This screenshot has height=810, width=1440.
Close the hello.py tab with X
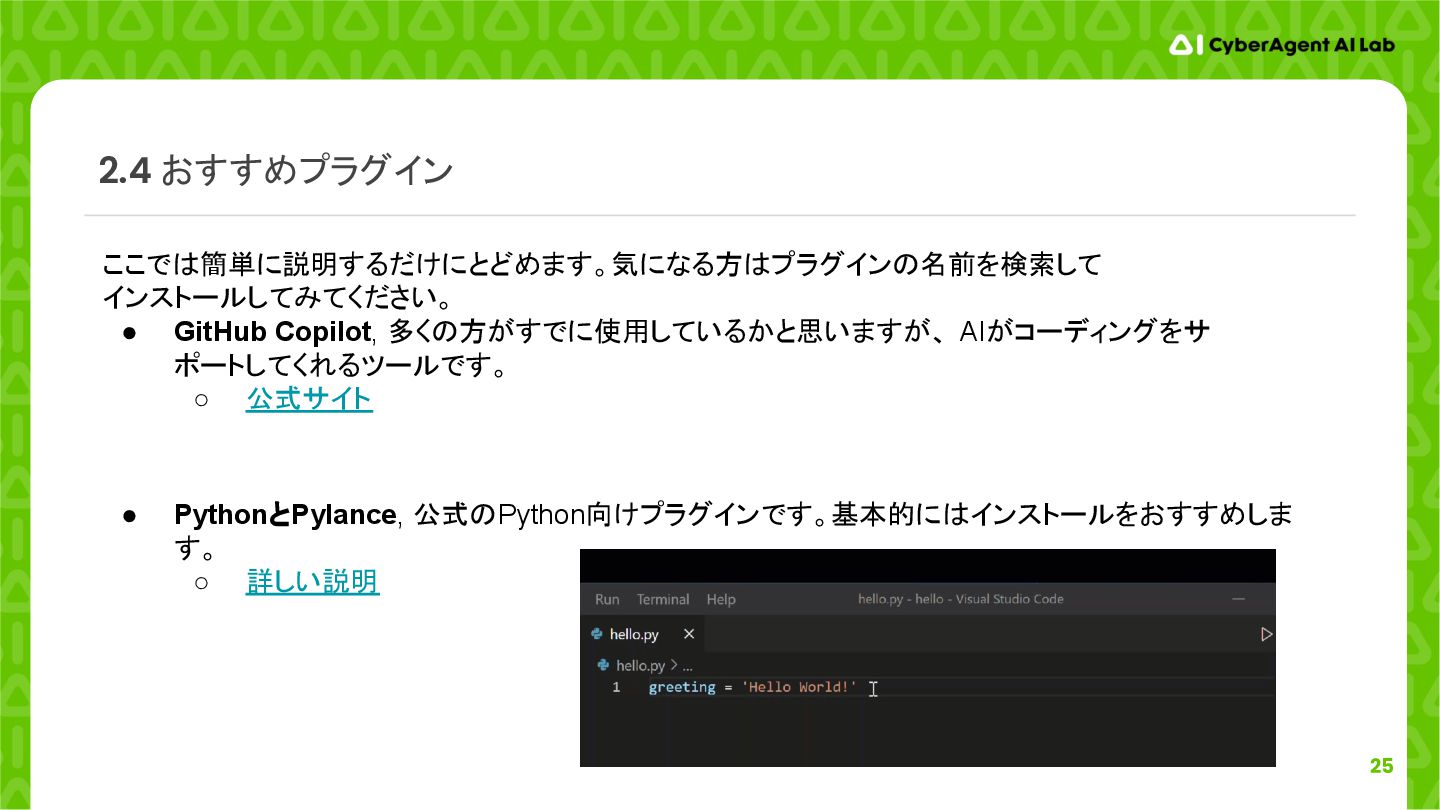[689, 634]
